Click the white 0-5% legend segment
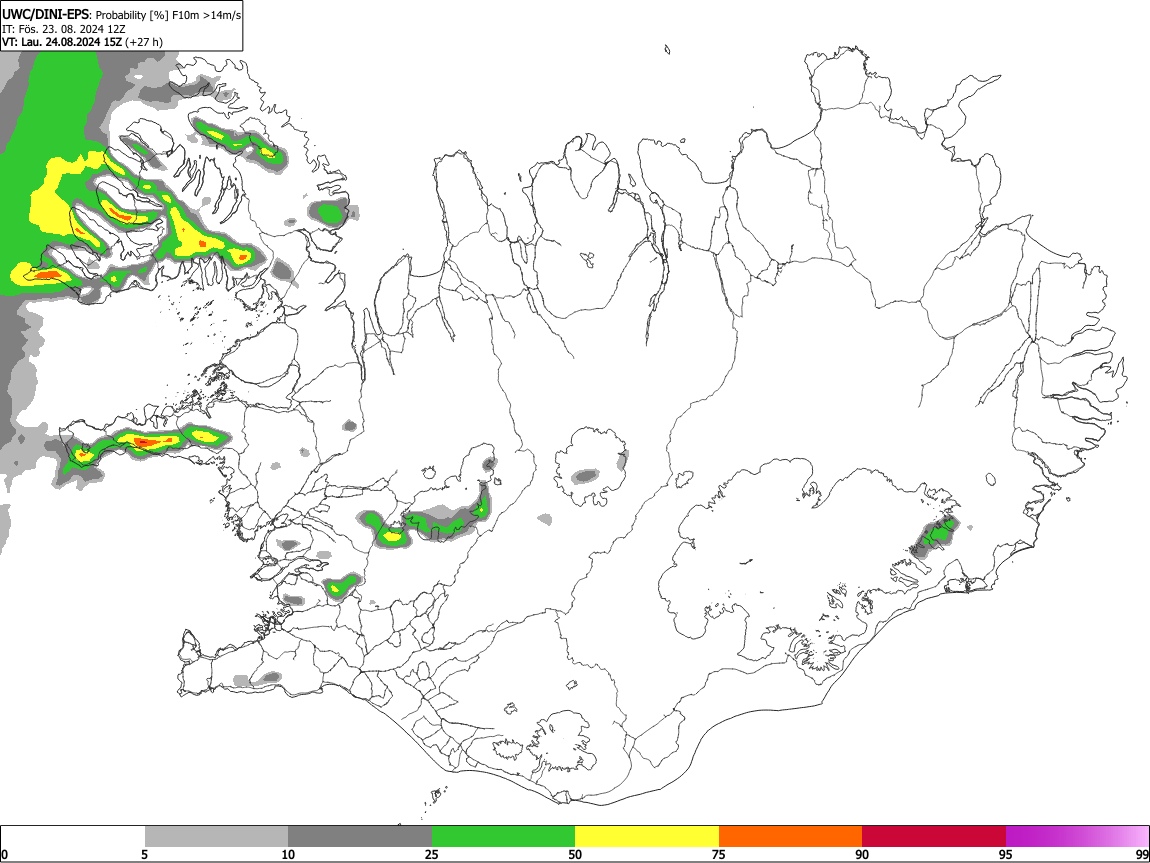The width and height of the screenshot is (1150, 863). point(73,837)
